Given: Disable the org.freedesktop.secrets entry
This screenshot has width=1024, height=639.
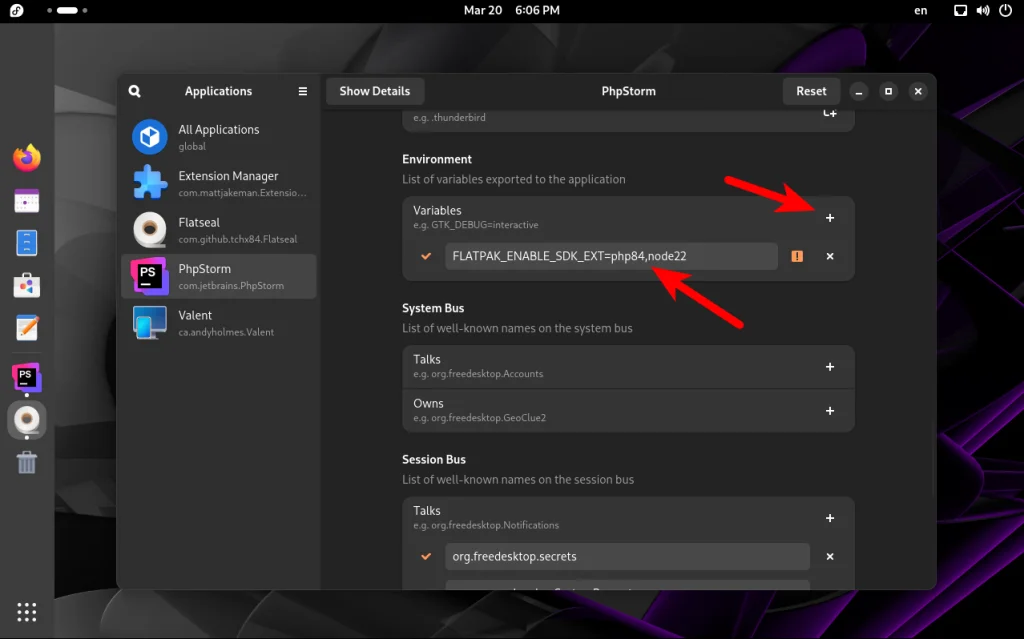Looking at the screenshot, I should (x=425, y=556).
